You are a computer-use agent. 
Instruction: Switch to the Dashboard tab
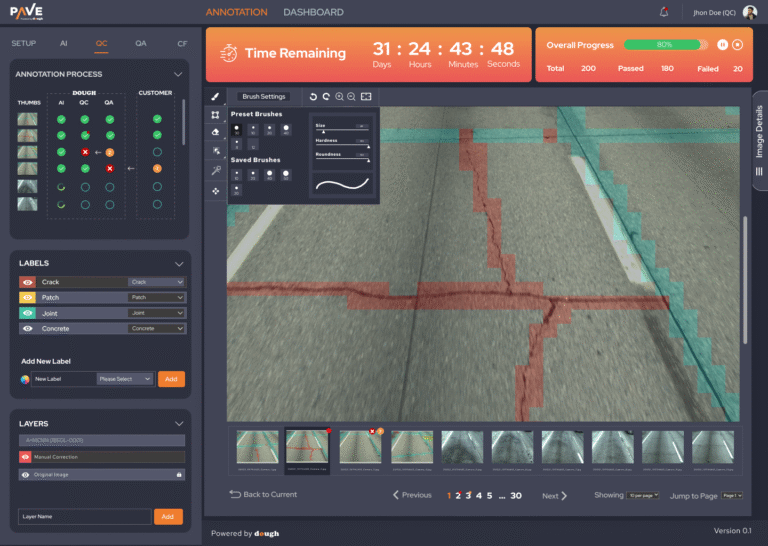click(x=313, y=12)
